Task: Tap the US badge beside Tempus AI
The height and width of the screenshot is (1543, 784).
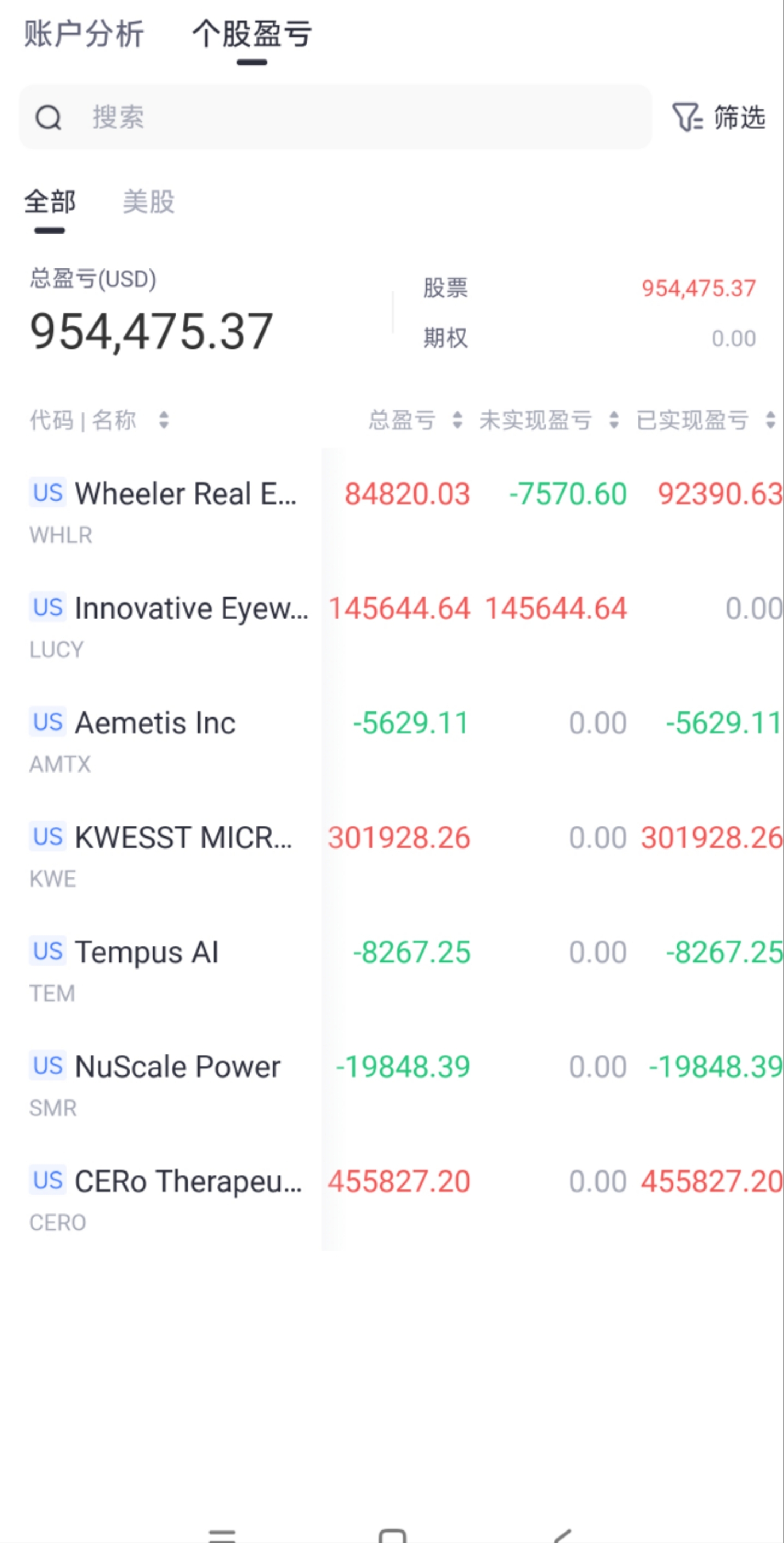Action: pos(48,951)
